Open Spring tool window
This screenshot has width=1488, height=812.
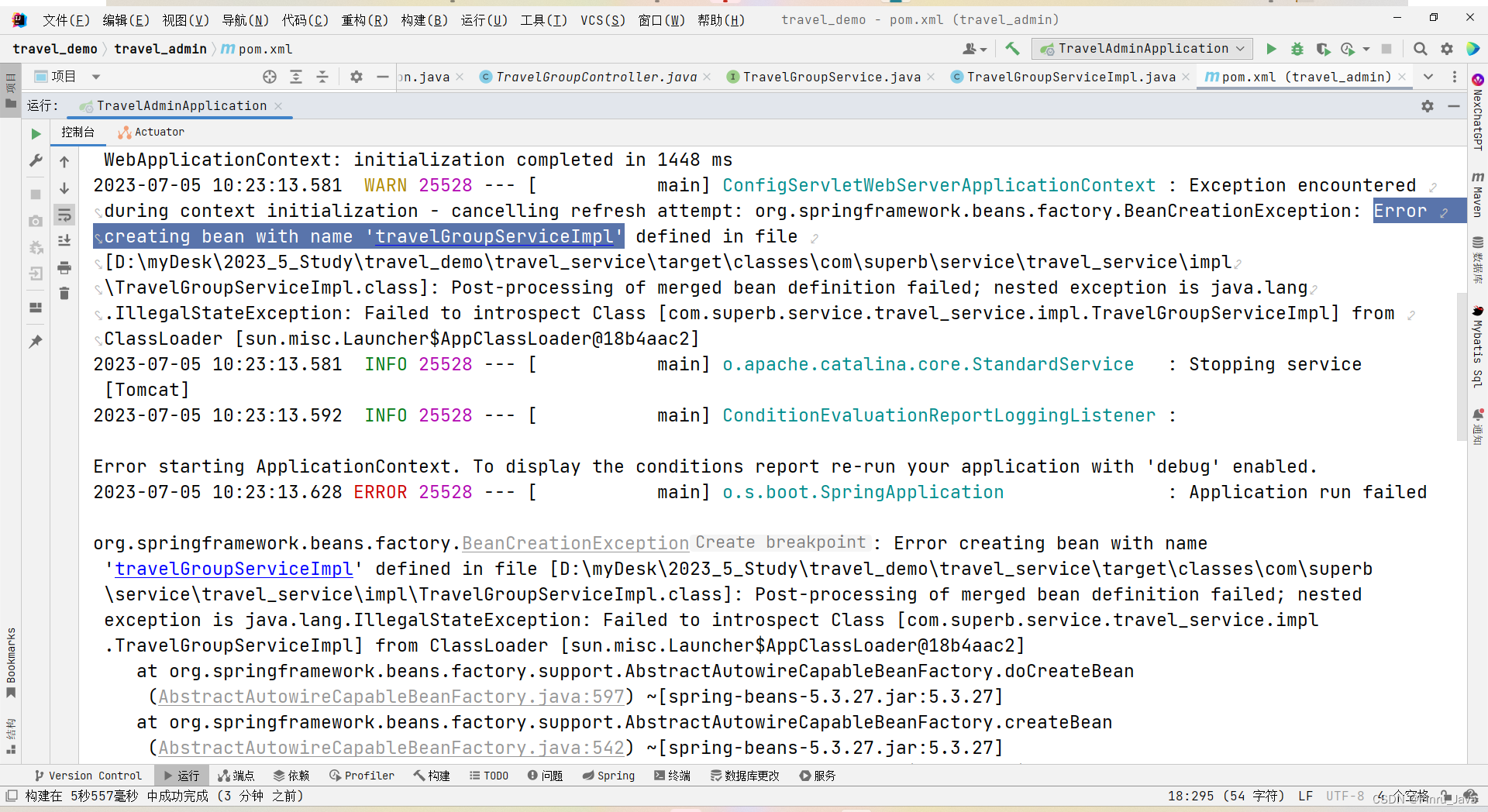point(608,776)
